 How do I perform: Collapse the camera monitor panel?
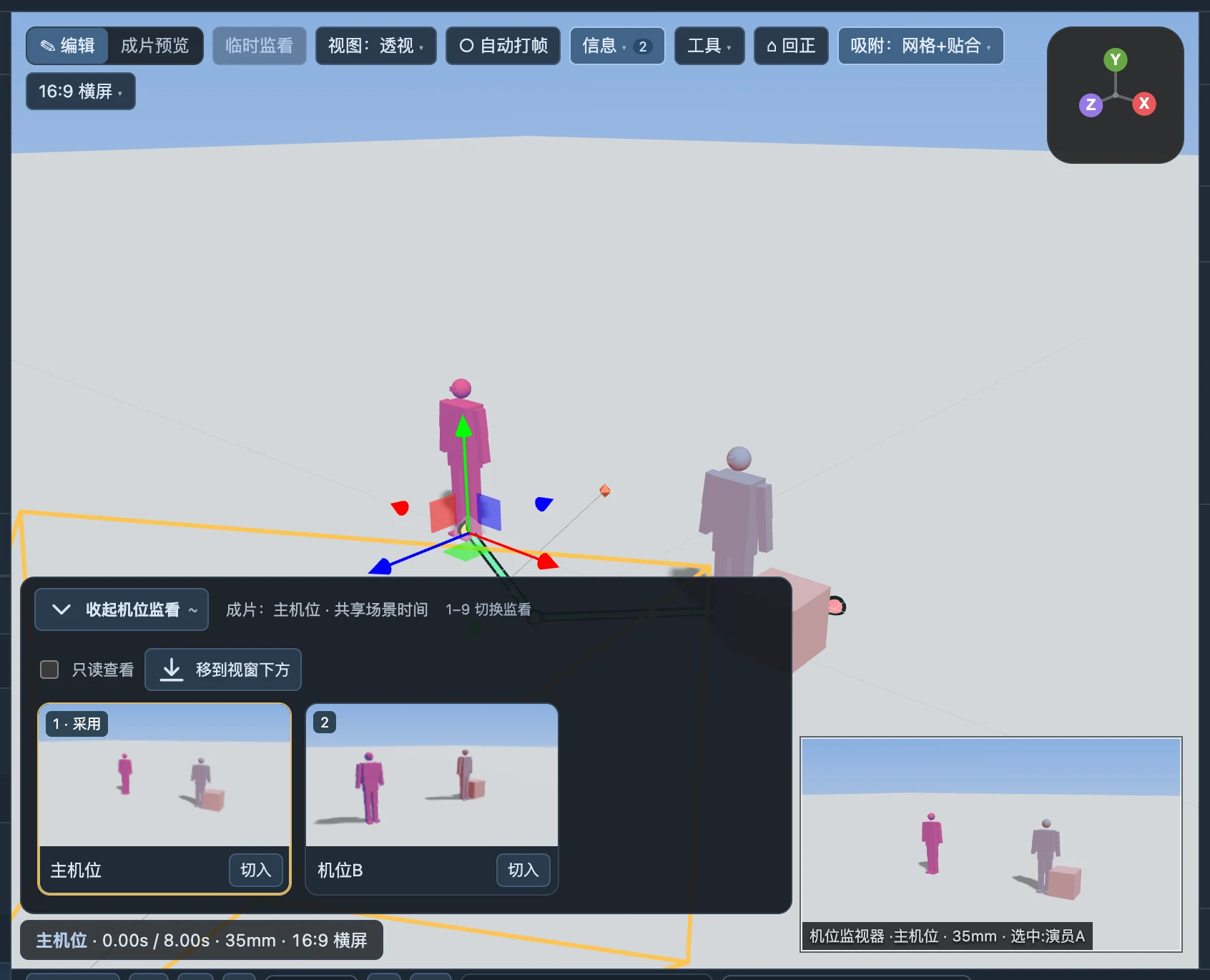coord(122,609)
